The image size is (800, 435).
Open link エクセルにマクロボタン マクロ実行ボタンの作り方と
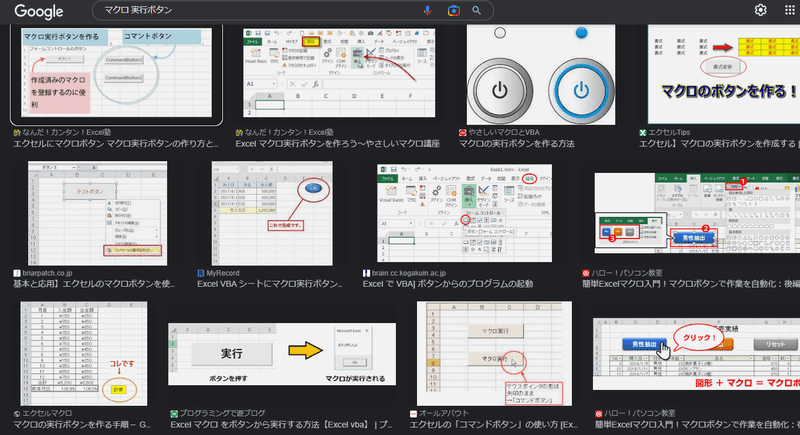pyautogui.click(x=115, y=144)
